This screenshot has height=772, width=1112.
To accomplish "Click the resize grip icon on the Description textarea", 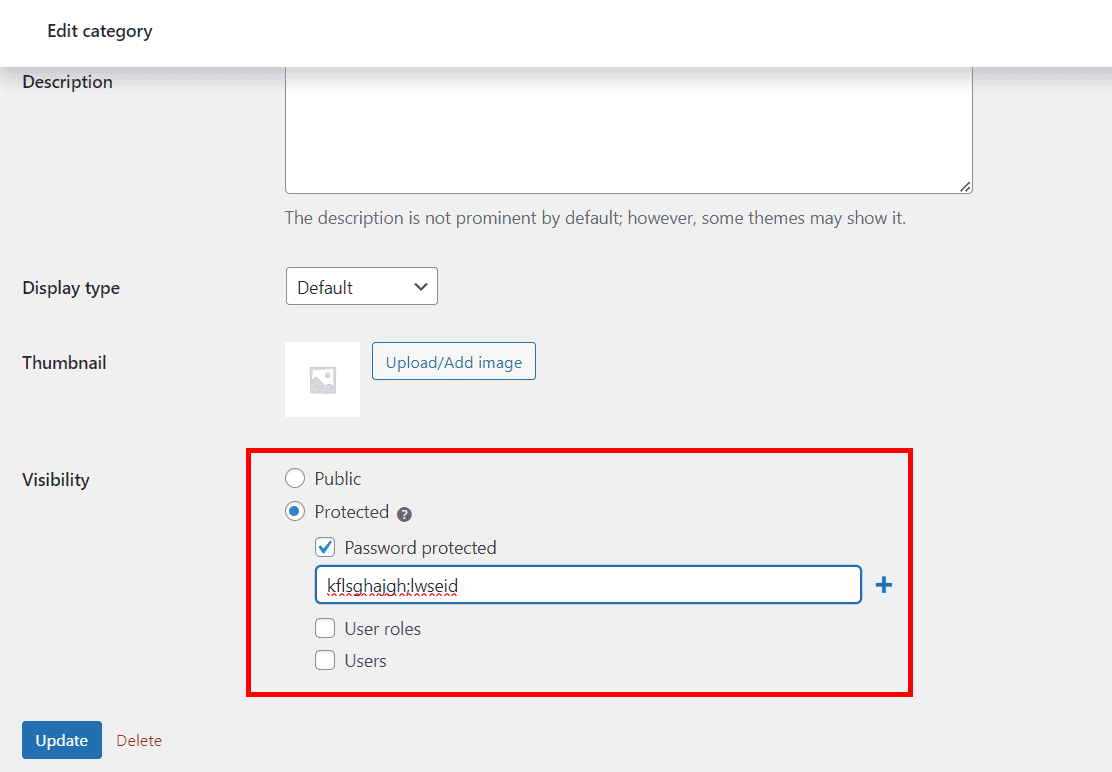I will pyautogui.click(x=965, y=184).
